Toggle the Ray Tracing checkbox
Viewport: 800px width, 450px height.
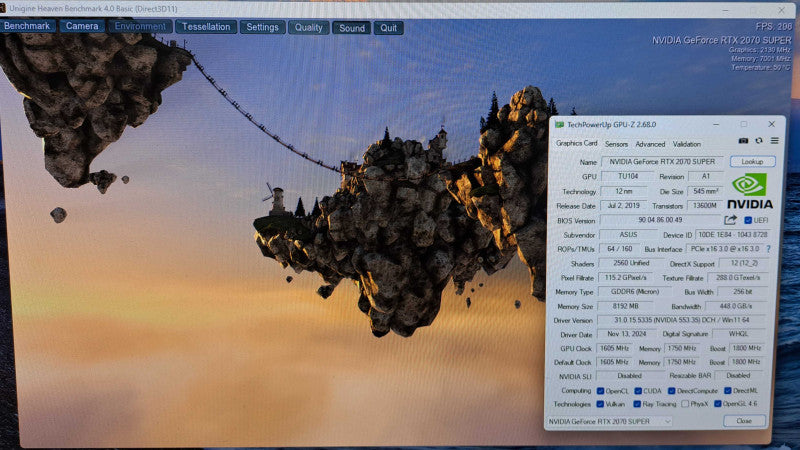(x=637, y=404)
